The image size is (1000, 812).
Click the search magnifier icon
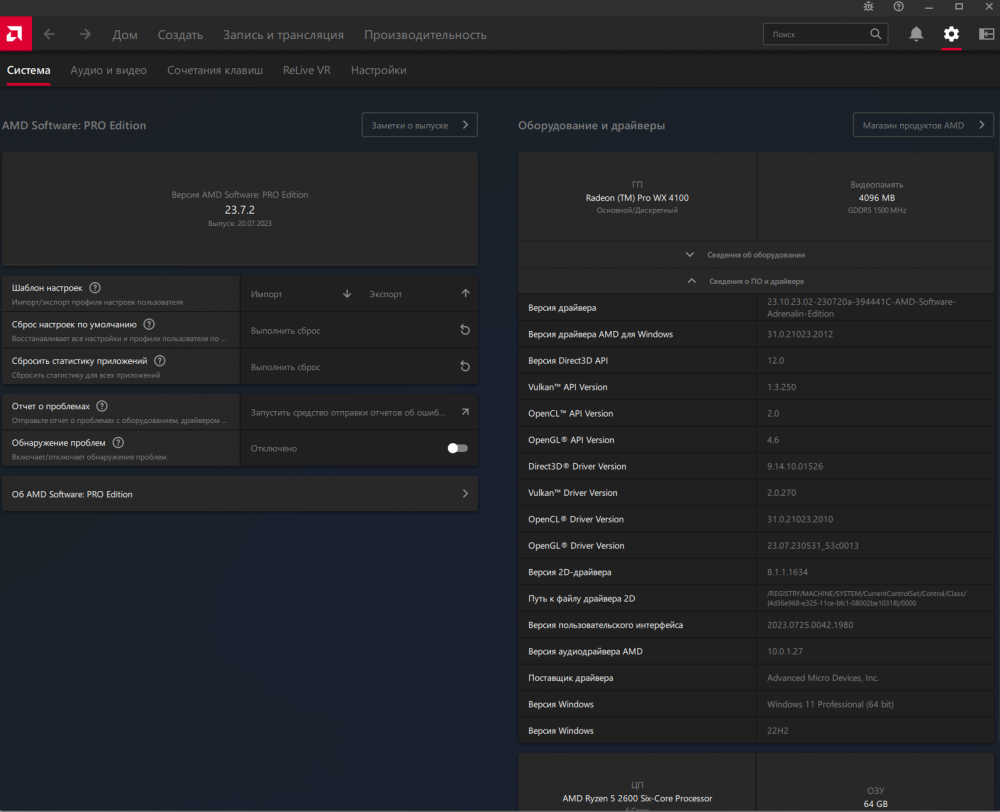pyautogui.click(x=876, y=34)
